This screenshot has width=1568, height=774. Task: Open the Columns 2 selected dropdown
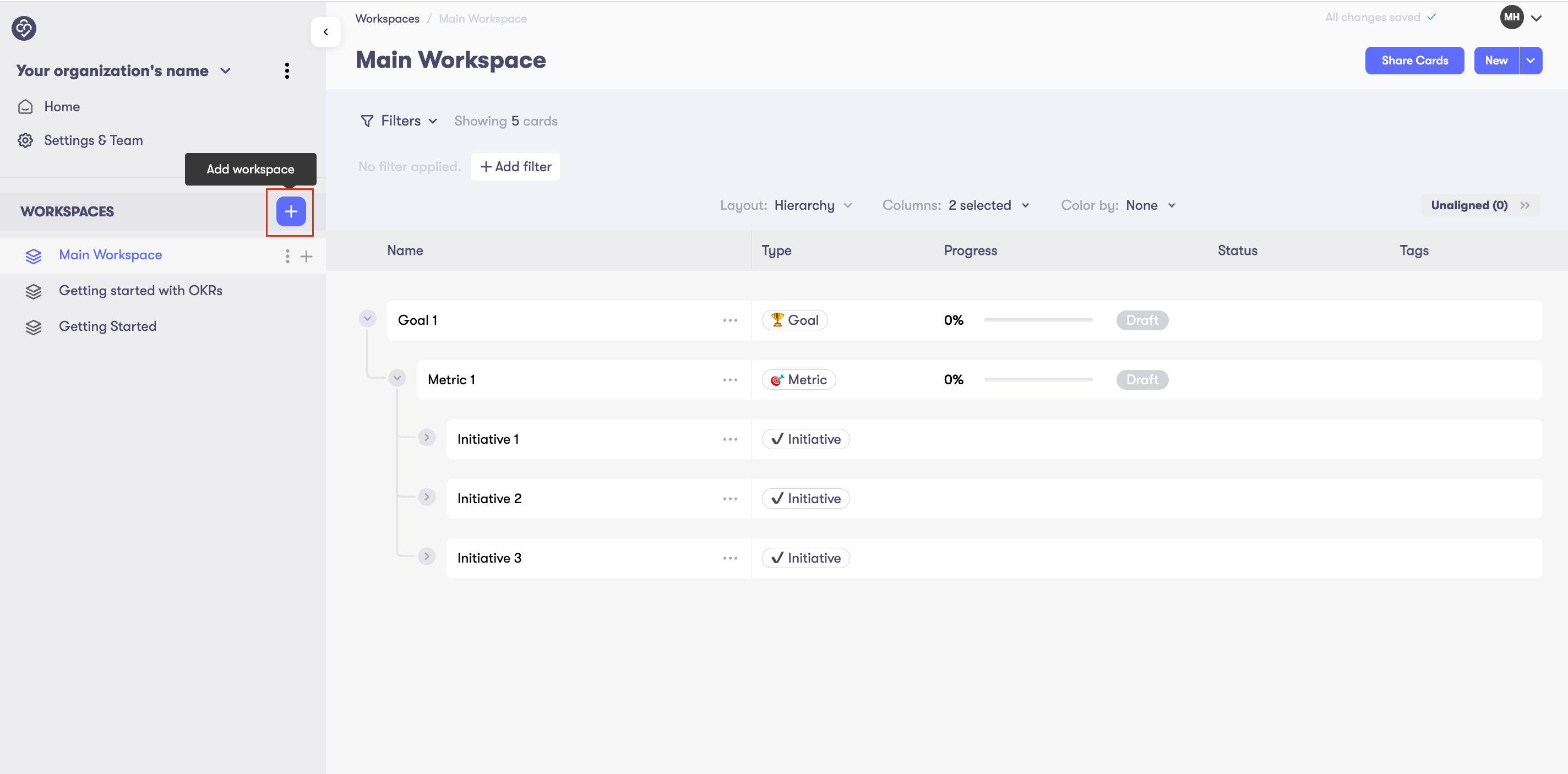tap(987, 205)
